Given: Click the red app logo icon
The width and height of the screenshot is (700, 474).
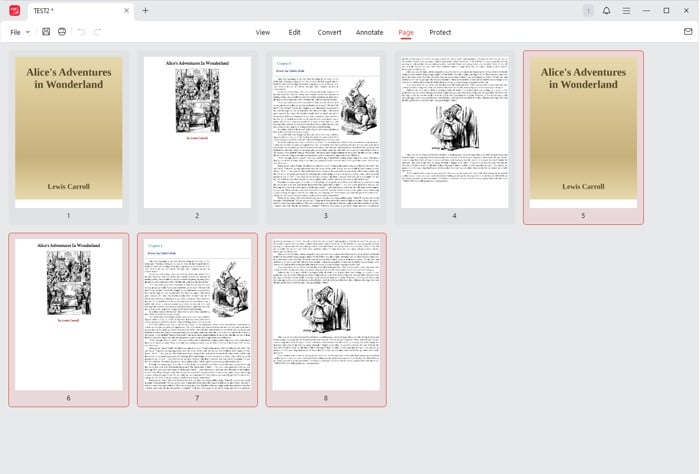Looking at the screenshot, I should click(x=15, y=10).
